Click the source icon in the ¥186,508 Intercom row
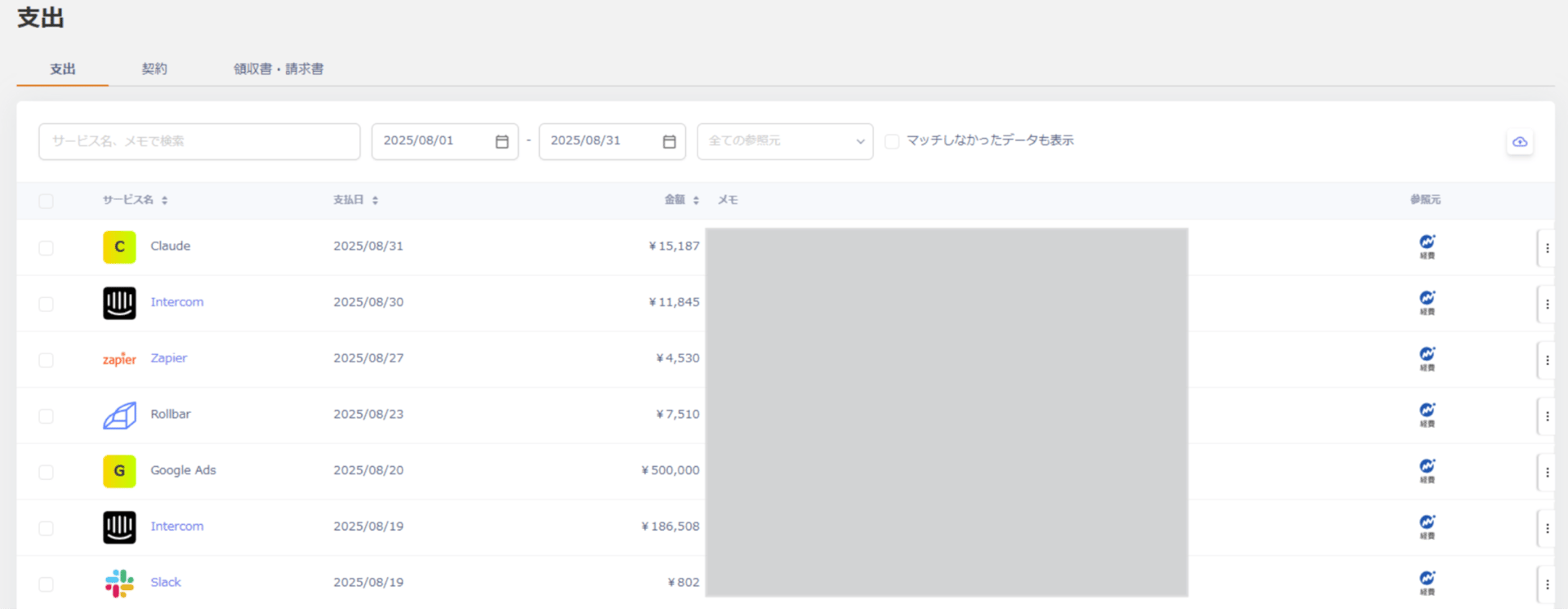 pyautogui.click(x=1427, y=527)
